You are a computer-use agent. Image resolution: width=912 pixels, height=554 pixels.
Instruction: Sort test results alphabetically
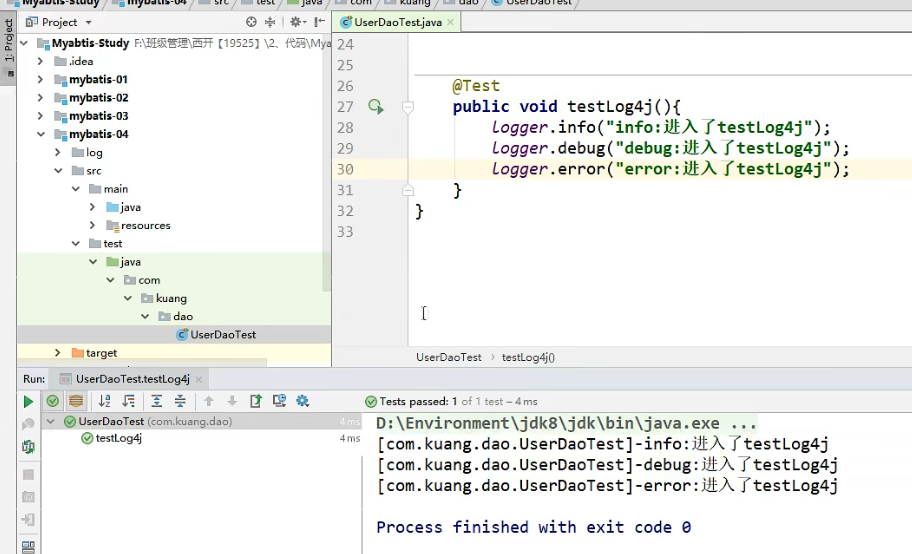(105, 401)
